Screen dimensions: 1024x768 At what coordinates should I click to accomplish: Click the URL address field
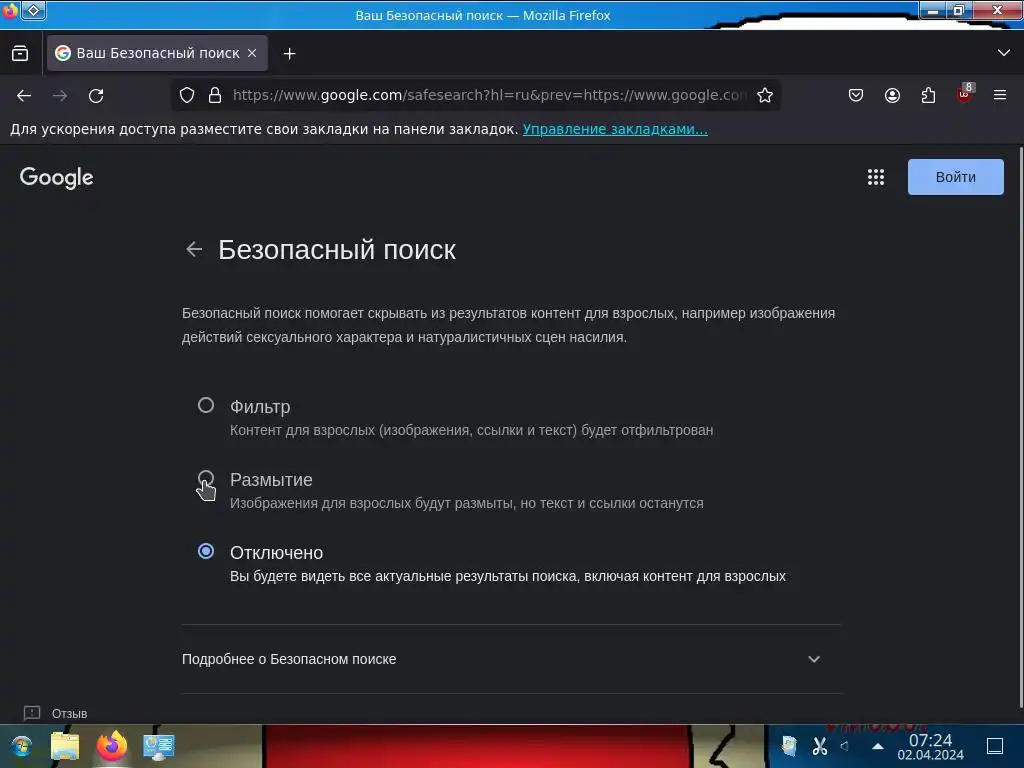(x=489, y=95)
